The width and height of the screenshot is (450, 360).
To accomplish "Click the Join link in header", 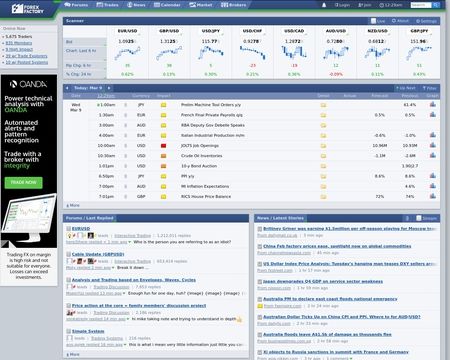I will coord(365,5).
